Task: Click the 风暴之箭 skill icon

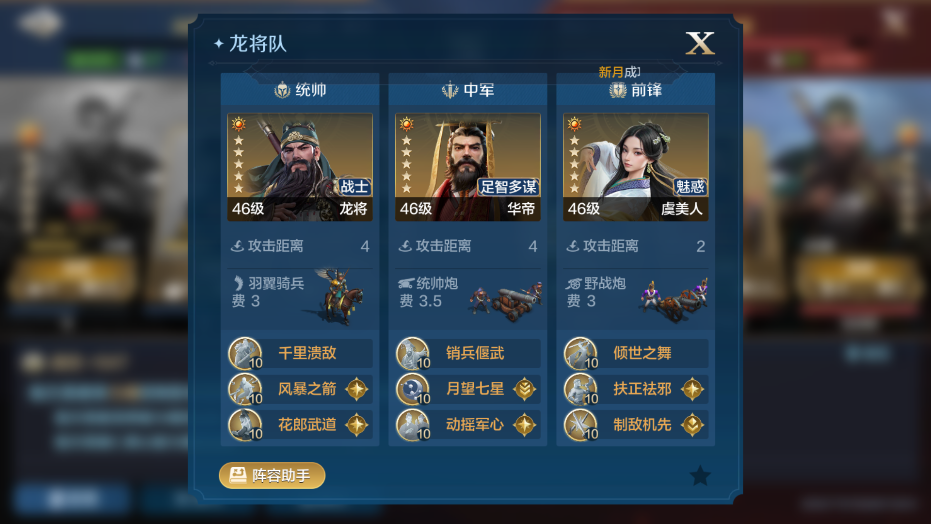Action: [x=245, y=389]
